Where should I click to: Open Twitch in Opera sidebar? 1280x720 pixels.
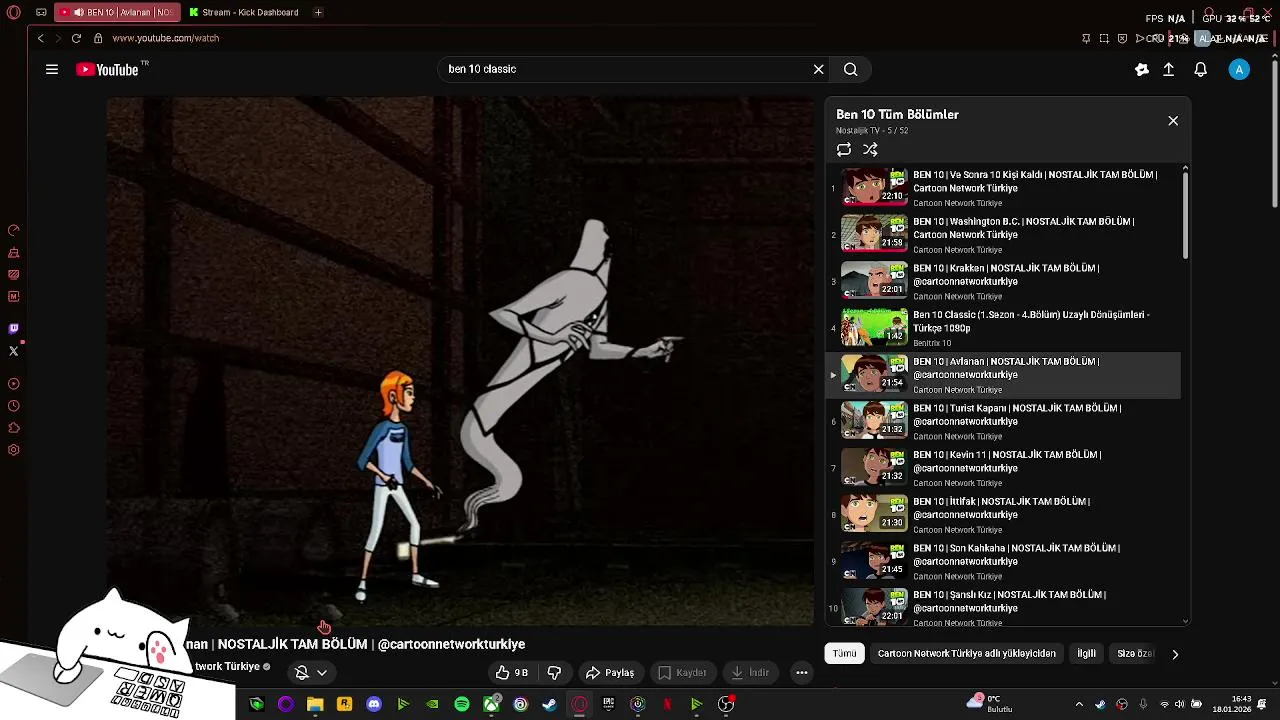[13, 329]
